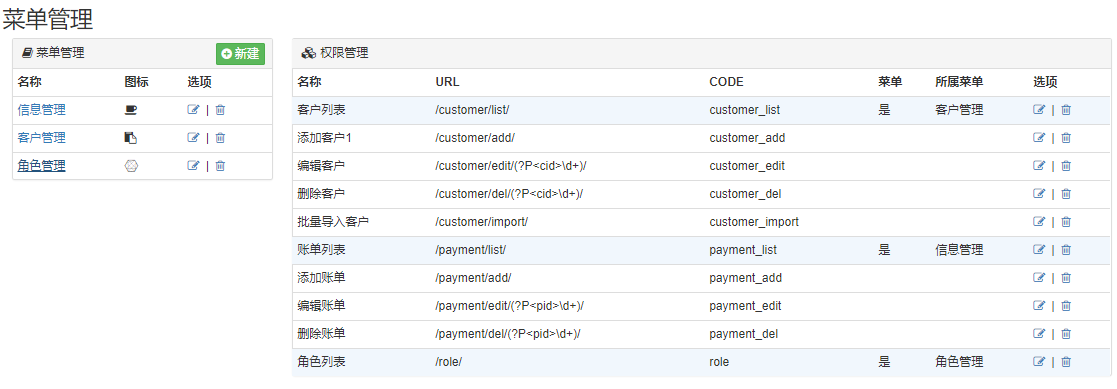Edit the 添加账单 permission
Viewport: 1117px width, 389px height.
coord(1039,277)
